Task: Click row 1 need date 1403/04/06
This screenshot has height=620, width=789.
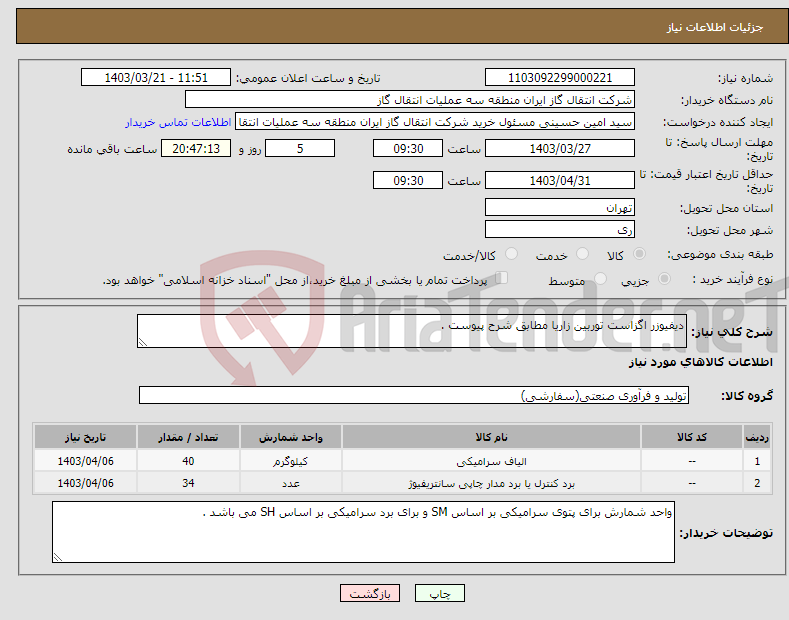Action: click(85, 461)
